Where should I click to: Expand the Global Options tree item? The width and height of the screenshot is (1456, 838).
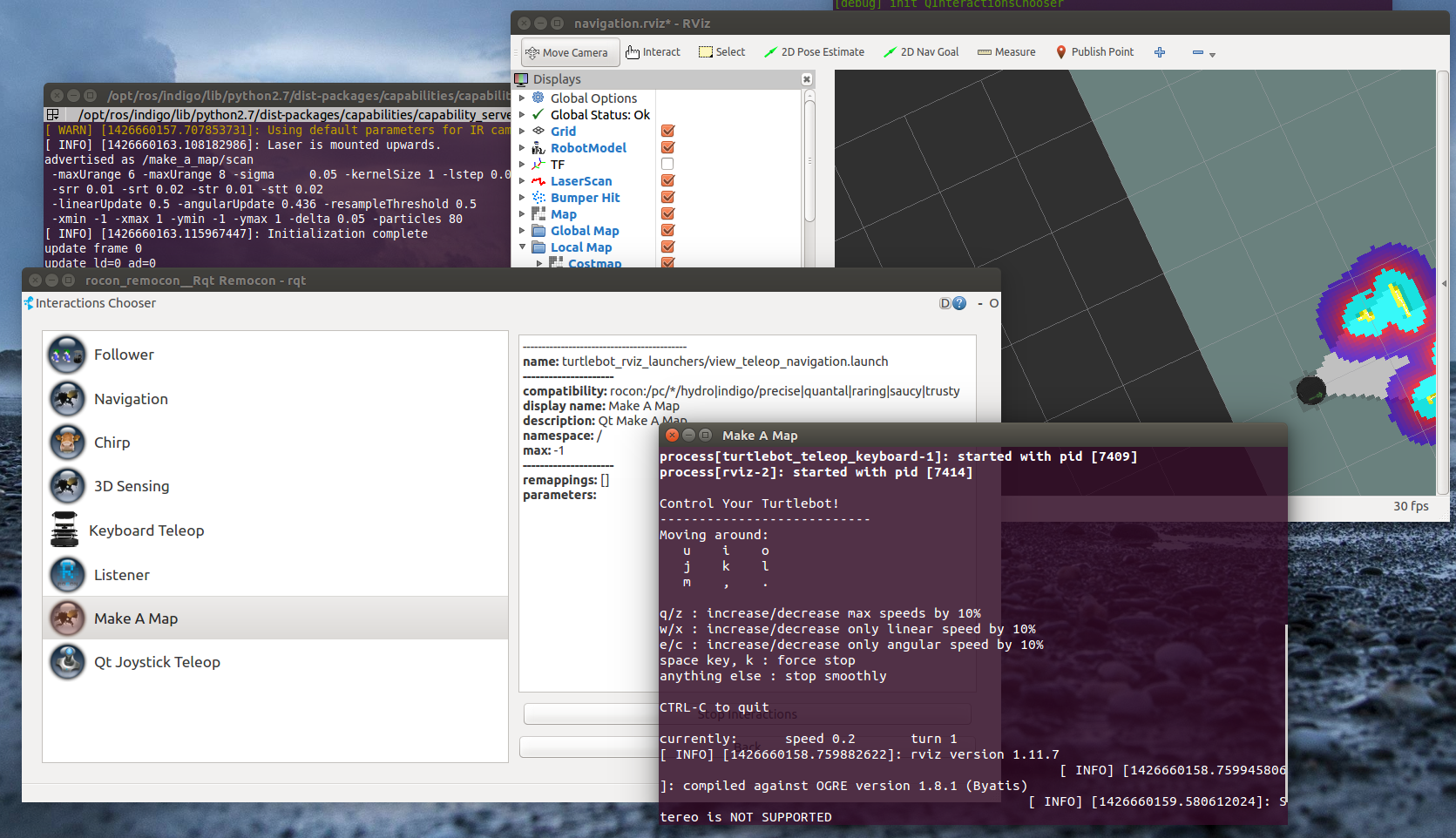coord(523,98)
